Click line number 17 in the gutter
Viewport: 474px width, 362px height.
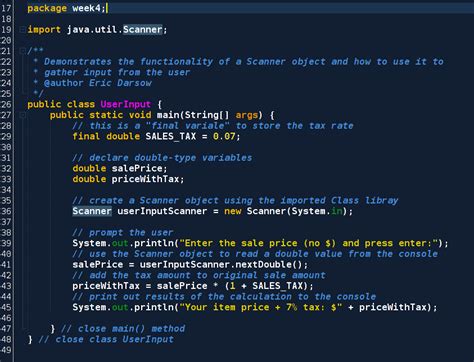pos(6,8)
